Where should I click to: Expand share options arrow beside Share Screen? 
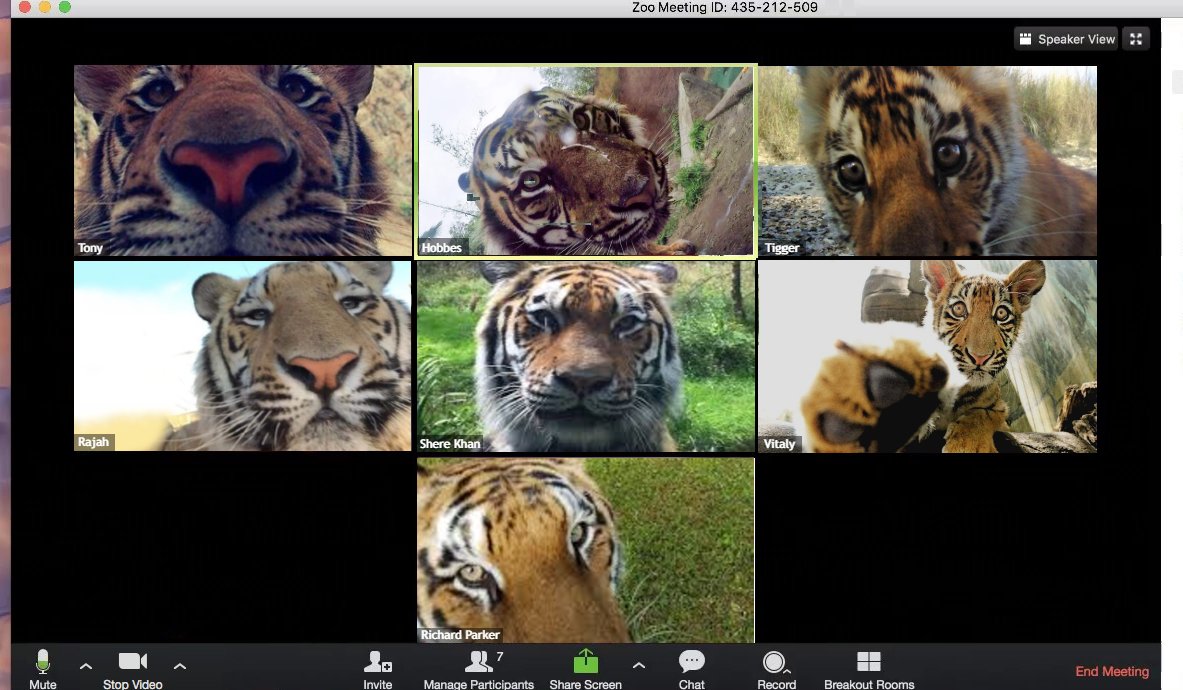(639, 666)
